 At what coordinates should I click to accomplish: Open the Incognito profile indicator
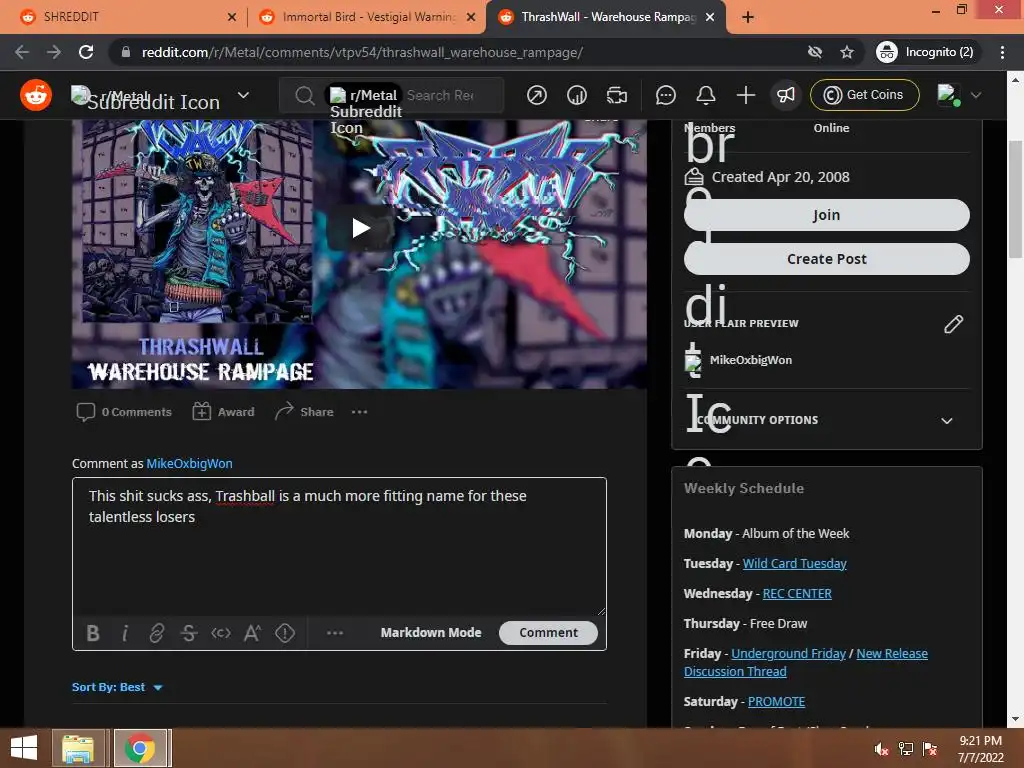pyautogui.click(x=926, y=52)
